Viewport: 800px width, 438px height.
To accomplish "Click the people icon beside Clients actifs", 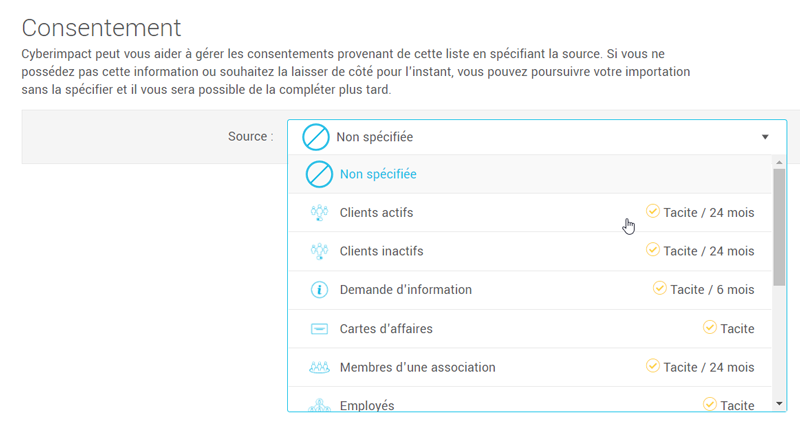I will point(319,212).
